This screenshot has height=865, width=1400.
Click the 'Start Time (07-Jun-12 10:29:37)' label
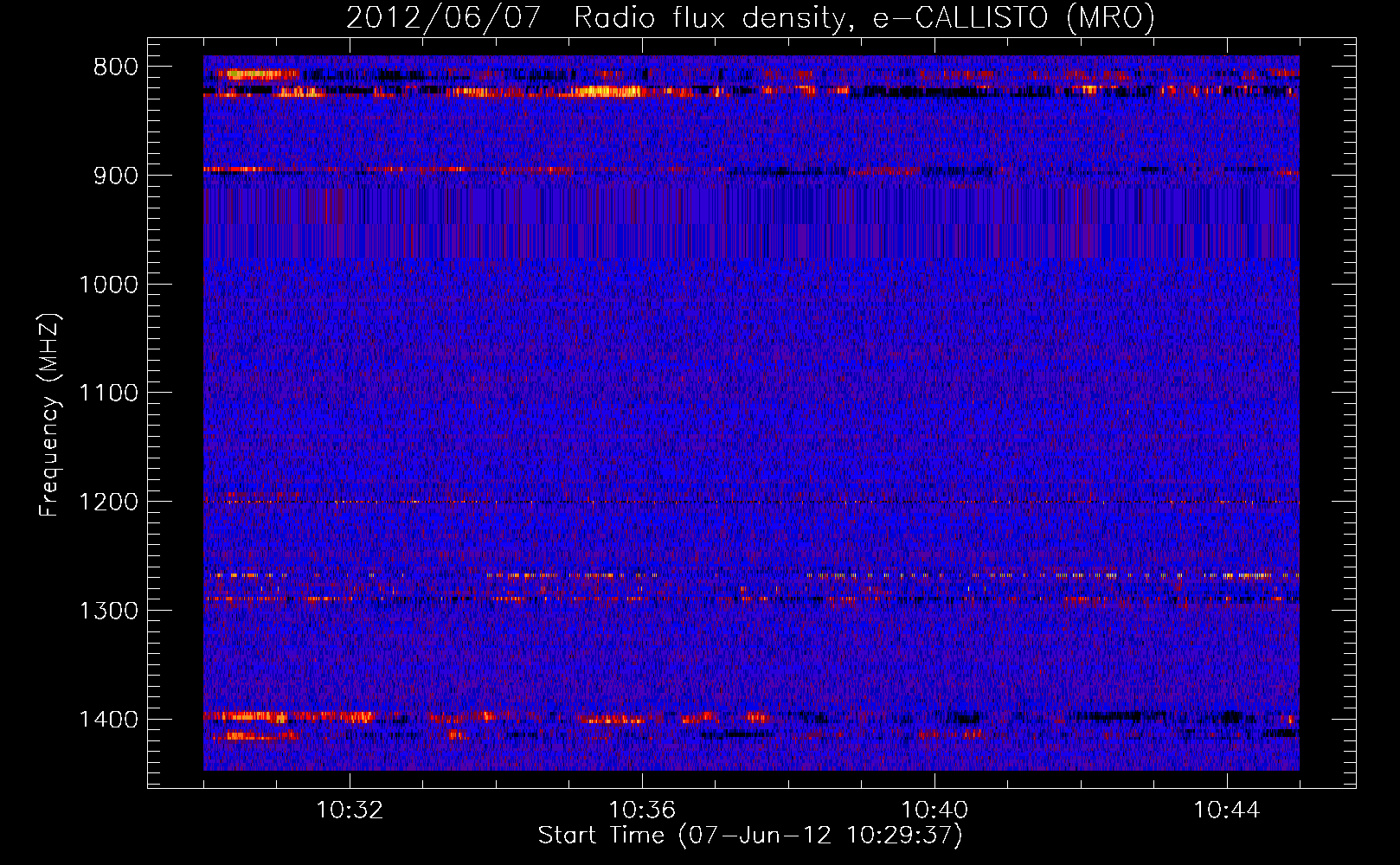point(750,836)
